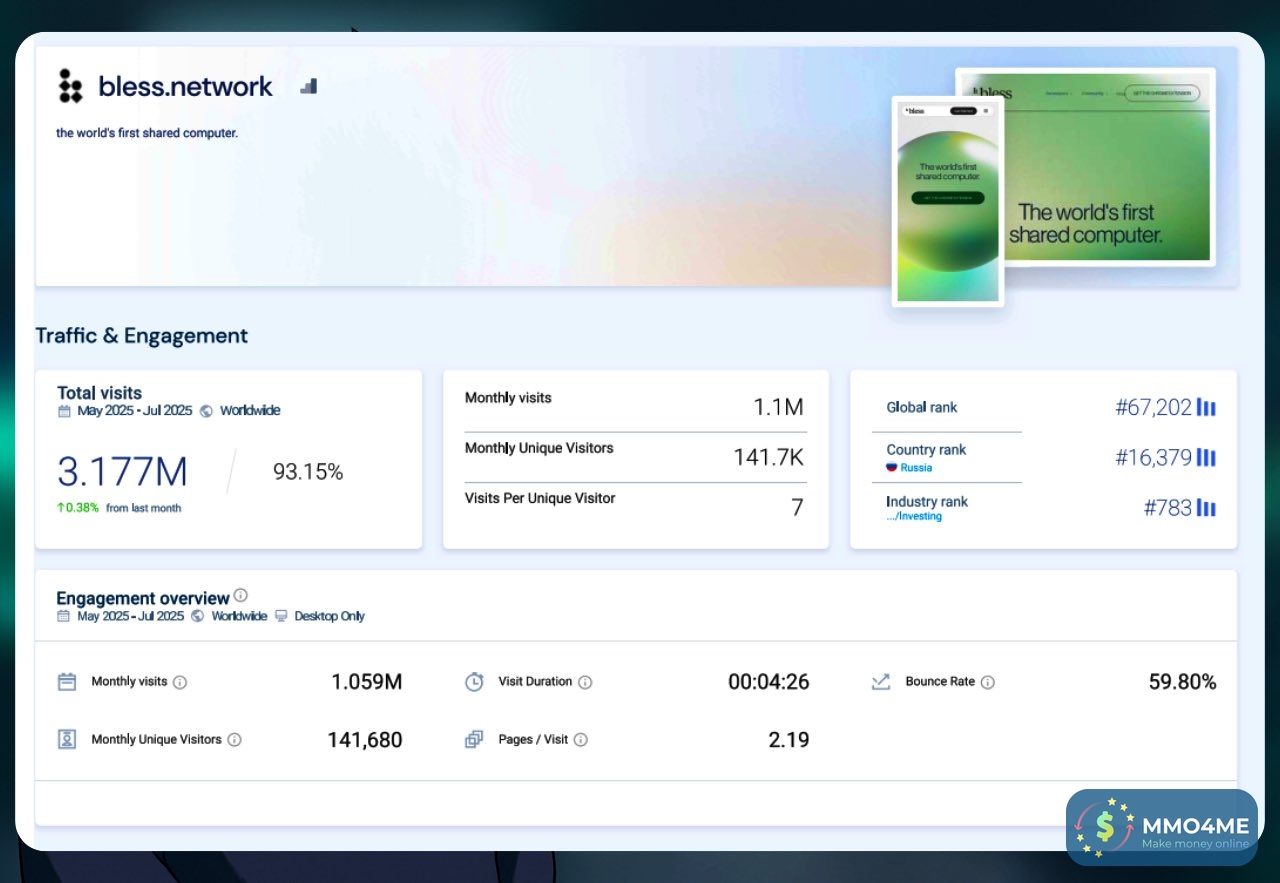Click the #67,202 global rank value
The width and height of the screenshot is (1280, 883).
point(1153,408)
